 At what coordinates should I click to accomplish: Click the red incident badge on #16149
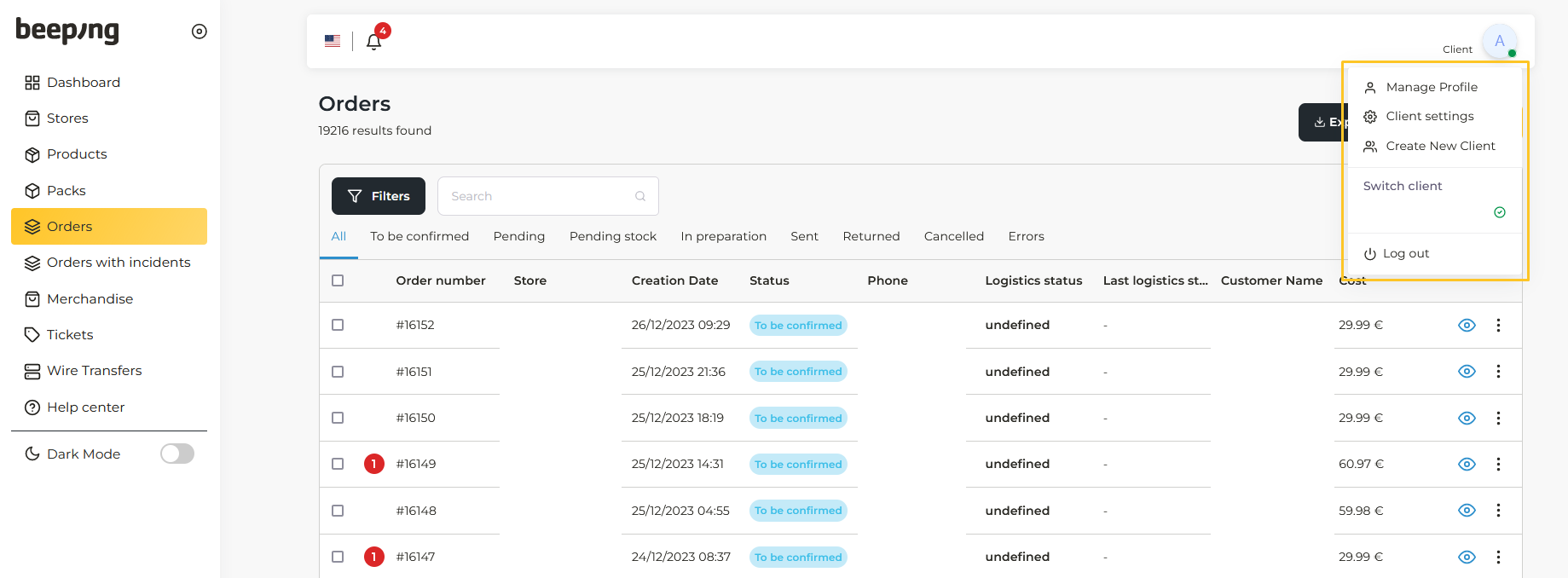tap(373, 464)
